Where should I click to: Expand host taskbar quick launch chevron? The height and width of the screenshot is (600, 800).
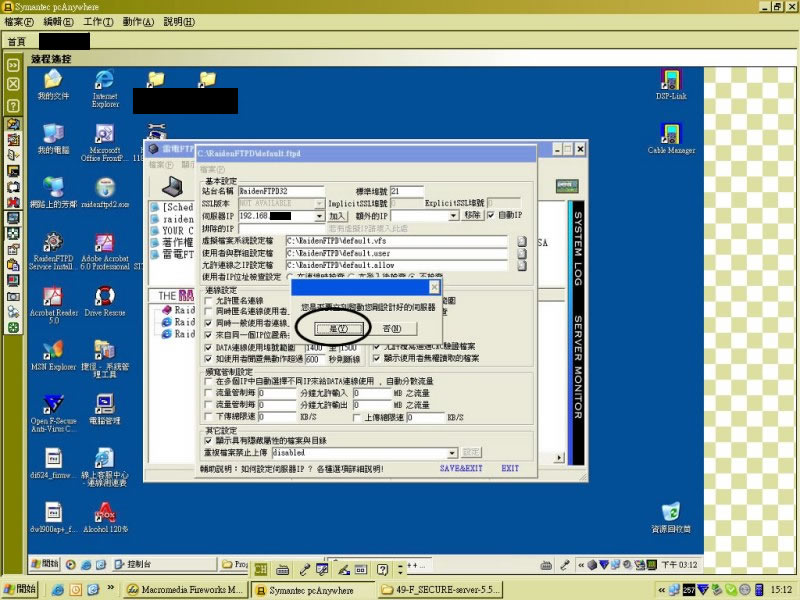(110, 588)
